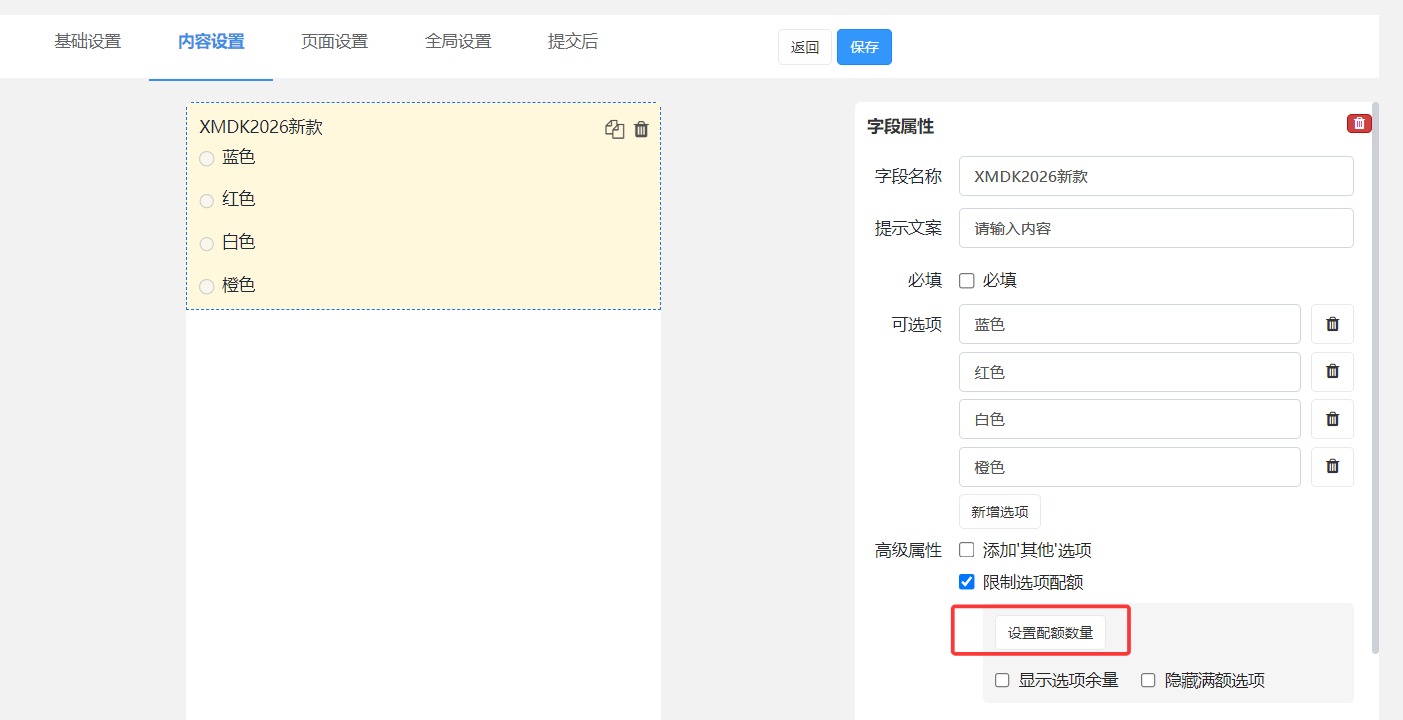Click the 提示文案 input field
The width and height of the screenshot is (1403, 720).
[x=1155, y=228]
